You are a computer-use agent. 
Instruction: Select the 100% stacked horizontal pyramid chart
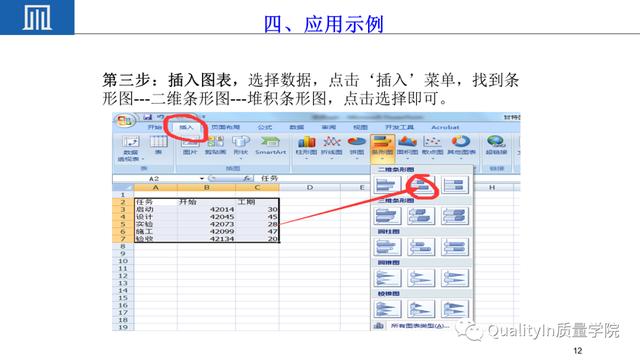tap(455, 309)
